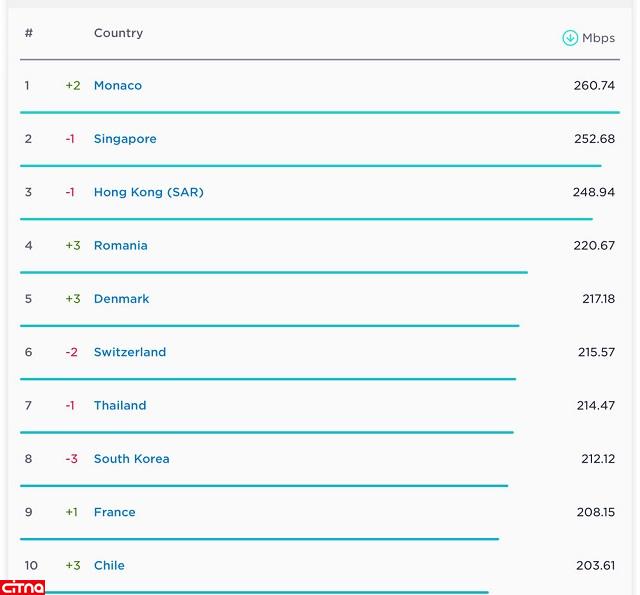640x595 pixels.
Task: Click the # rank column header
Action: tap(29, 33)
